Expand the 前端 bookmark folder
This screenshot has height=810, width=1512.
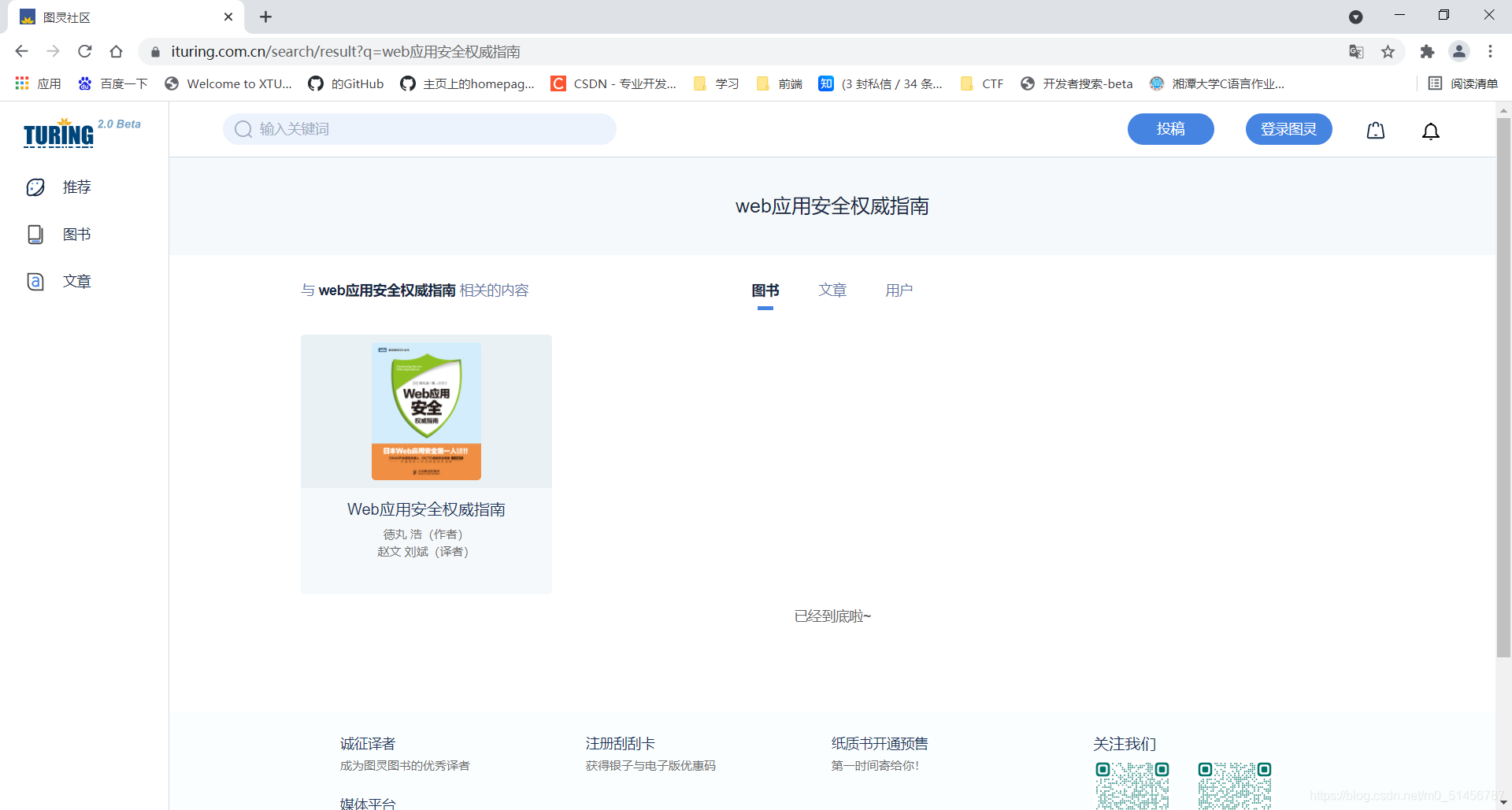(779, 83)
